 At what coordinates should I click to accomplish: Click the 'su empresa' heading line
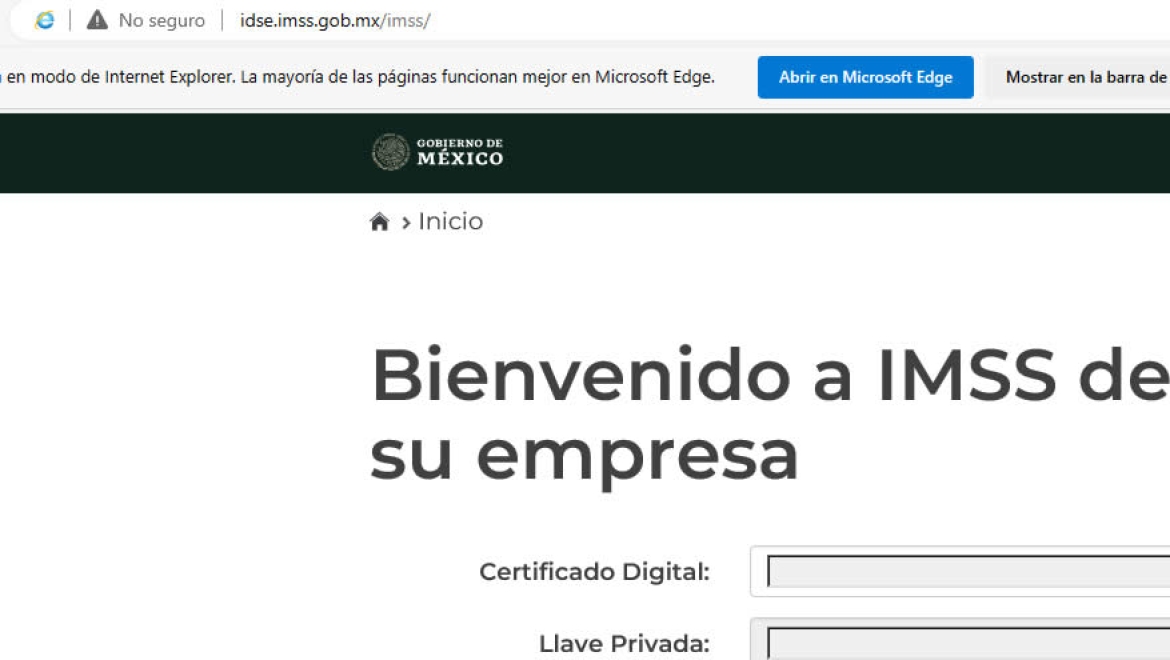584,454
